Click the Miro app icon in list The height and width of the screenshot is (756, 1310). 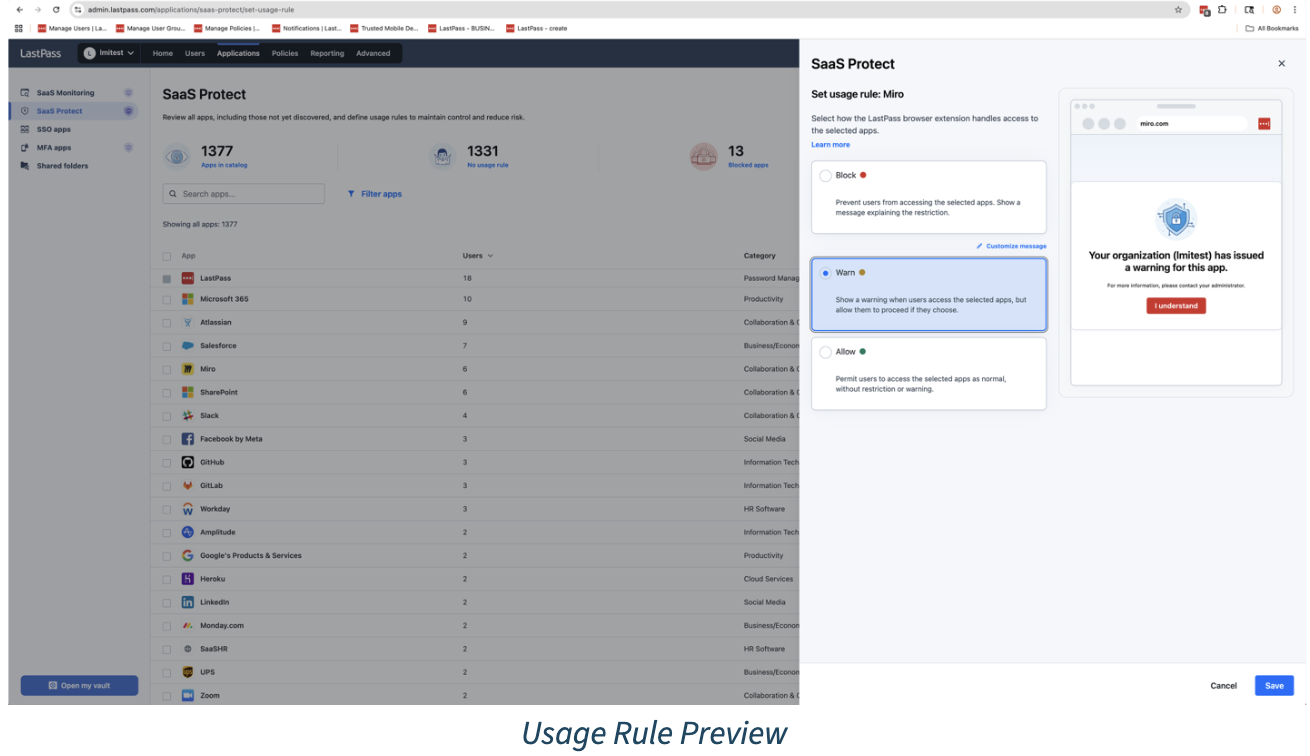187,369
